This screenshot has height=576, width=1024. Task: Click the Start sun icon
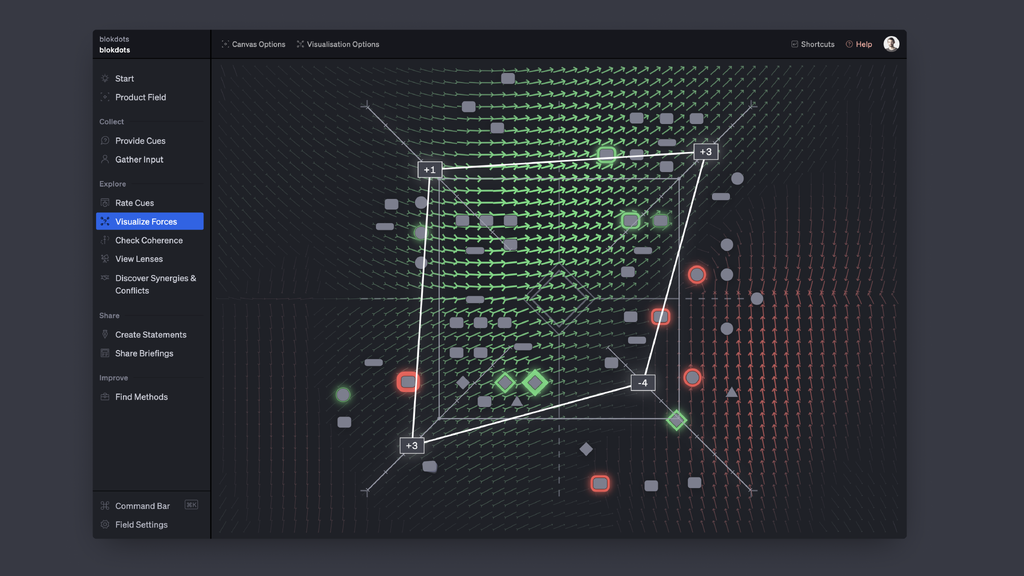(x=104, y=78)
